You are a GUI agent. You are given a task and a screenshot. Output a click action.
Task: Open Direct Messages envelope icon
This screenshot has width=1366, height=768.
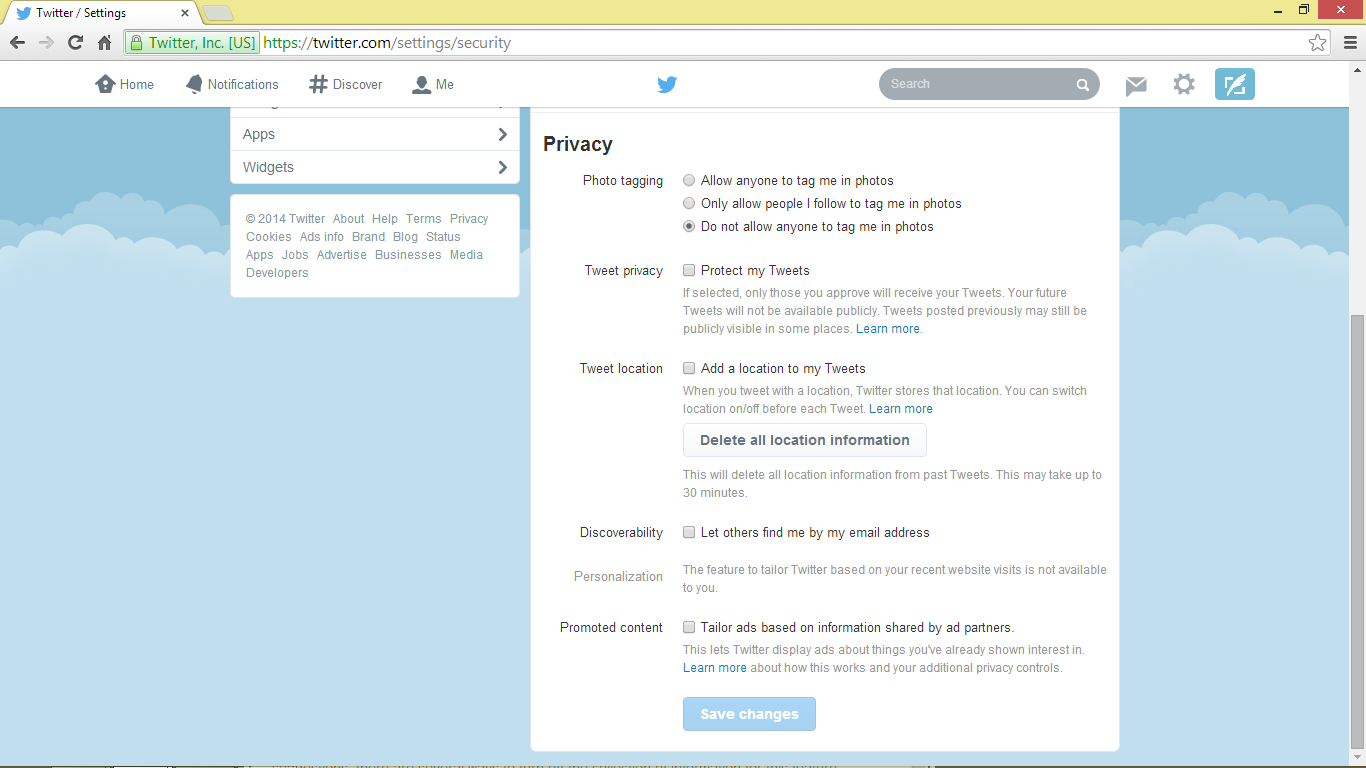[x=1136, y=85]
